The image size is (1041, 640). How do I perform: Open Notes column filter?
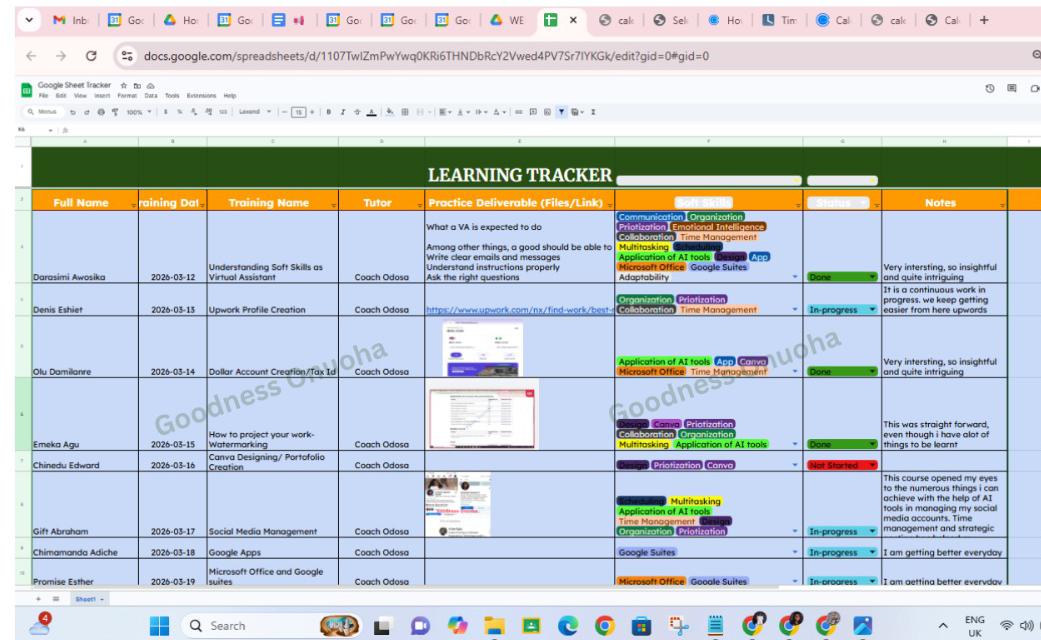[1002, 206]
